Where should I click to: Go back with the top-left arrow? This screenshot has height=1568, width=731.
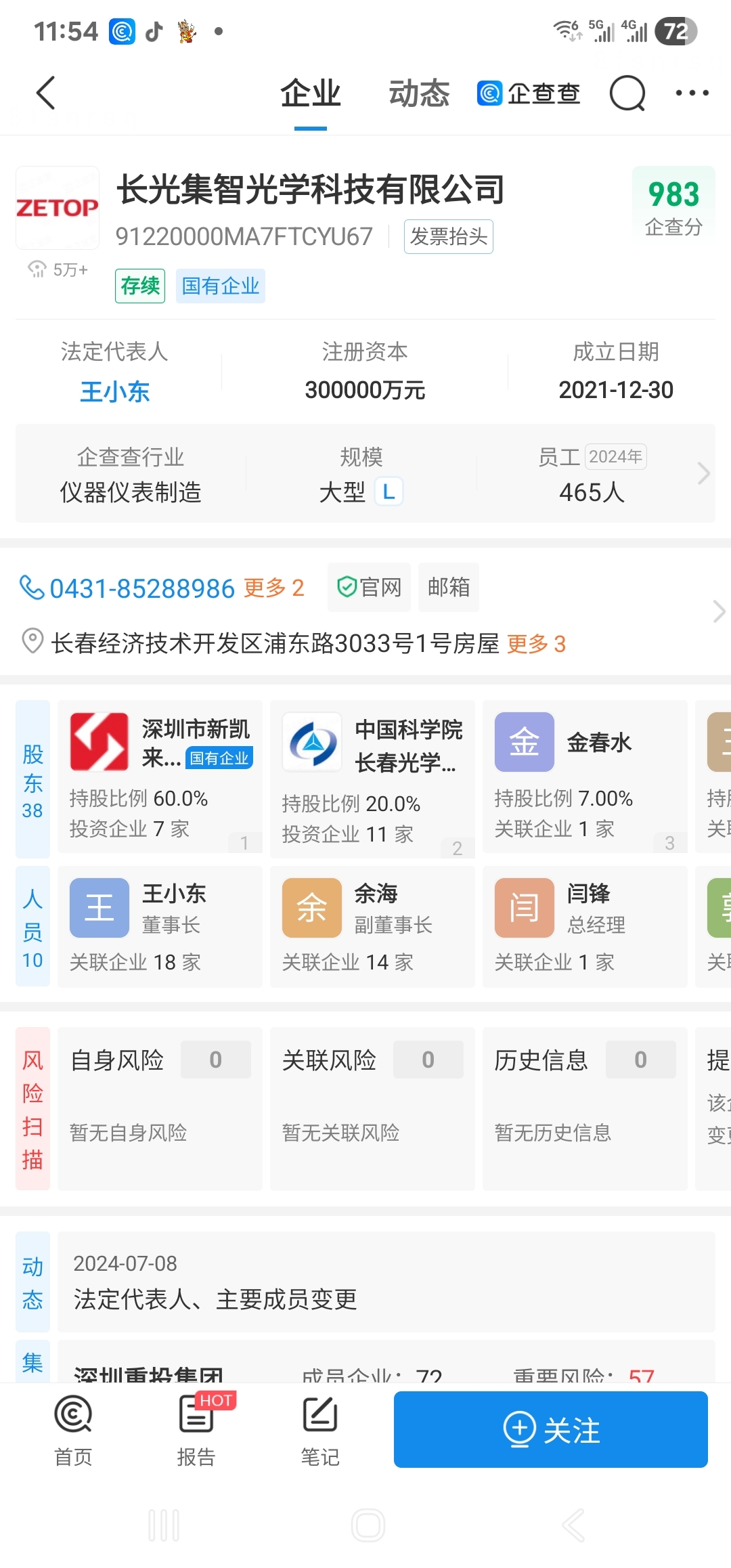45,93
